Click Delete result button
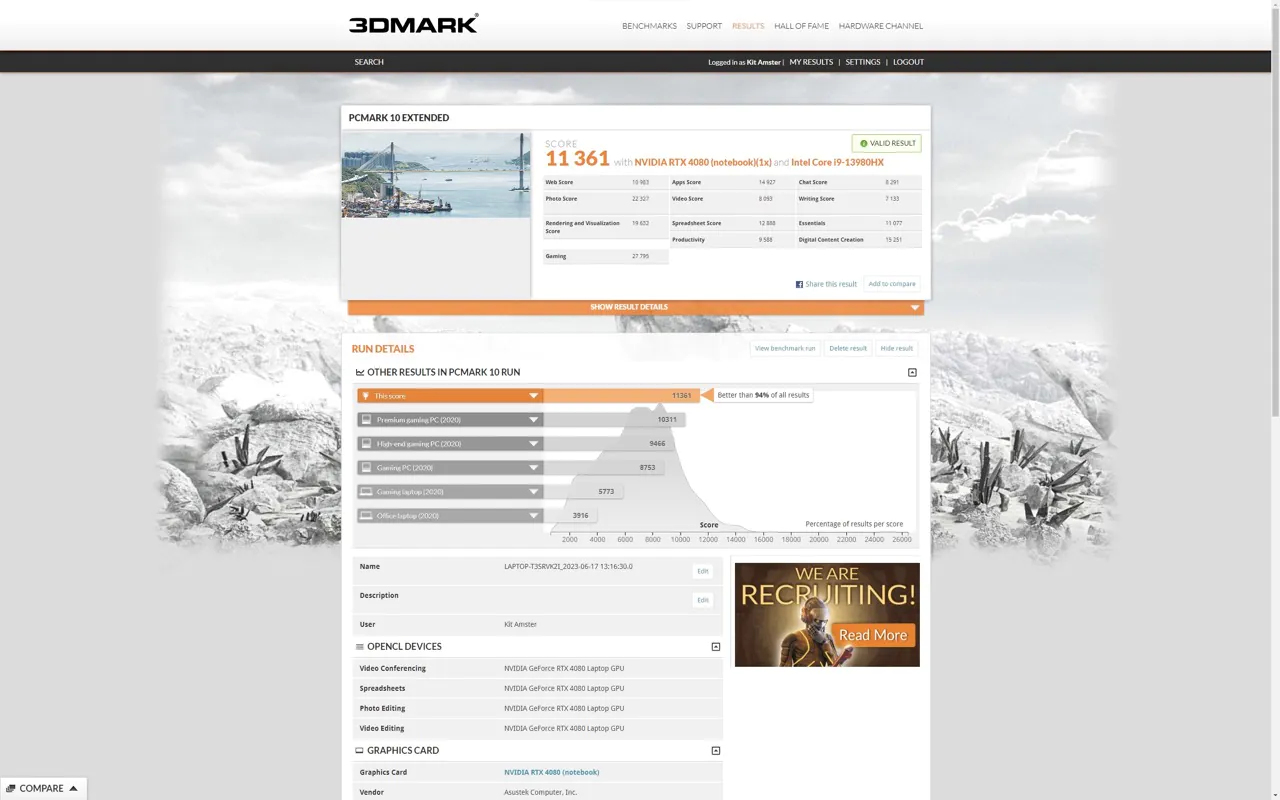 (x=848, y=348)
